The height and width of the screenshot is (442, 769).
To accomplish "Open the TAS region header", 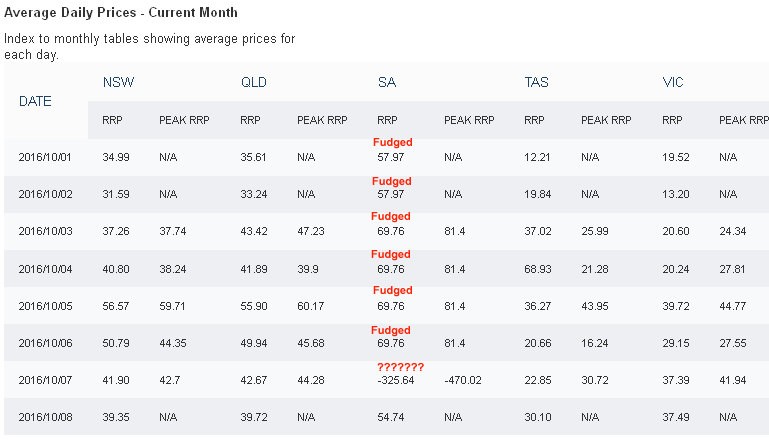I will pos(536,82).
